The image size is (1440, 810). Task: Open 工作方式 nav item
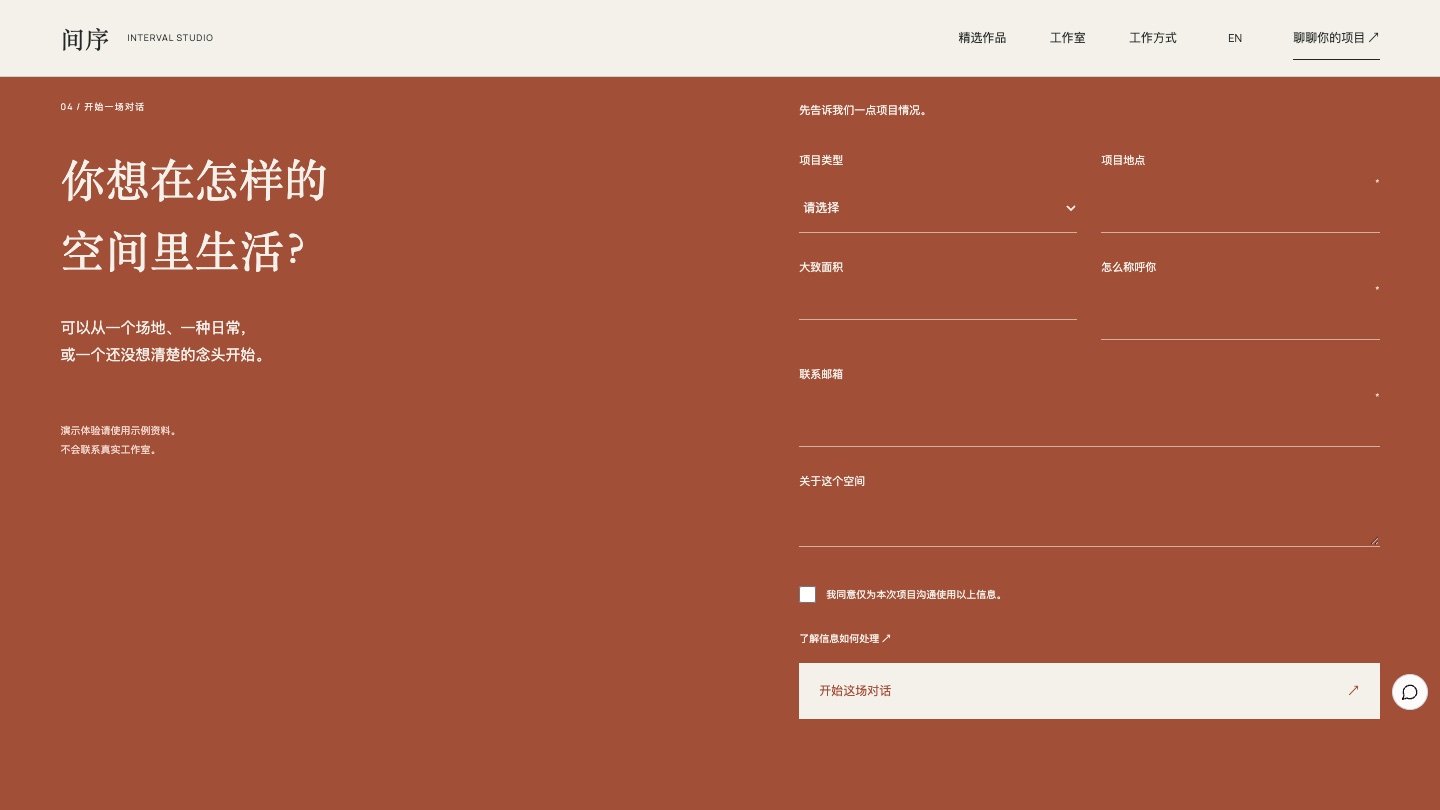pyautogui.click(x=1153, y=38)
